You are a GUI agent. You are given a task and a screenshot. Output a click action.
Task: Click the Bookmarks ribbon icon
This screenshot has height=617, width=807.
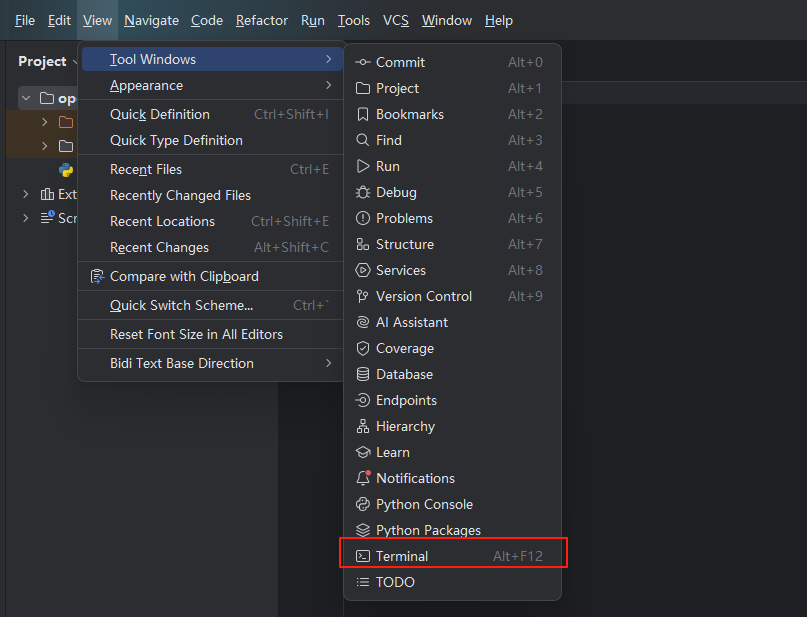[363, 114]
